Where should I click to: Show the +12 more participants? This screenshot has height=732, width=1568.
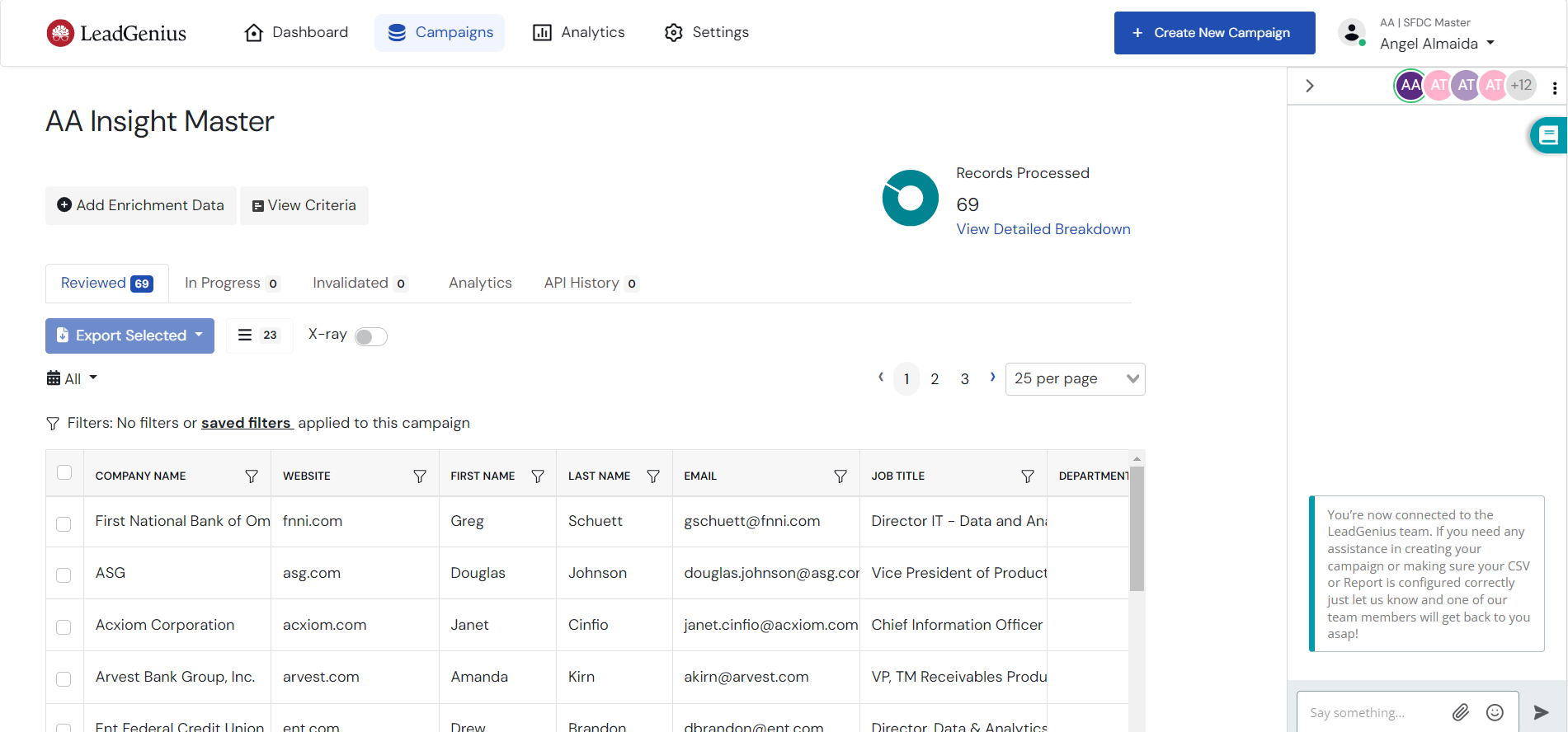pos(1521,85)
